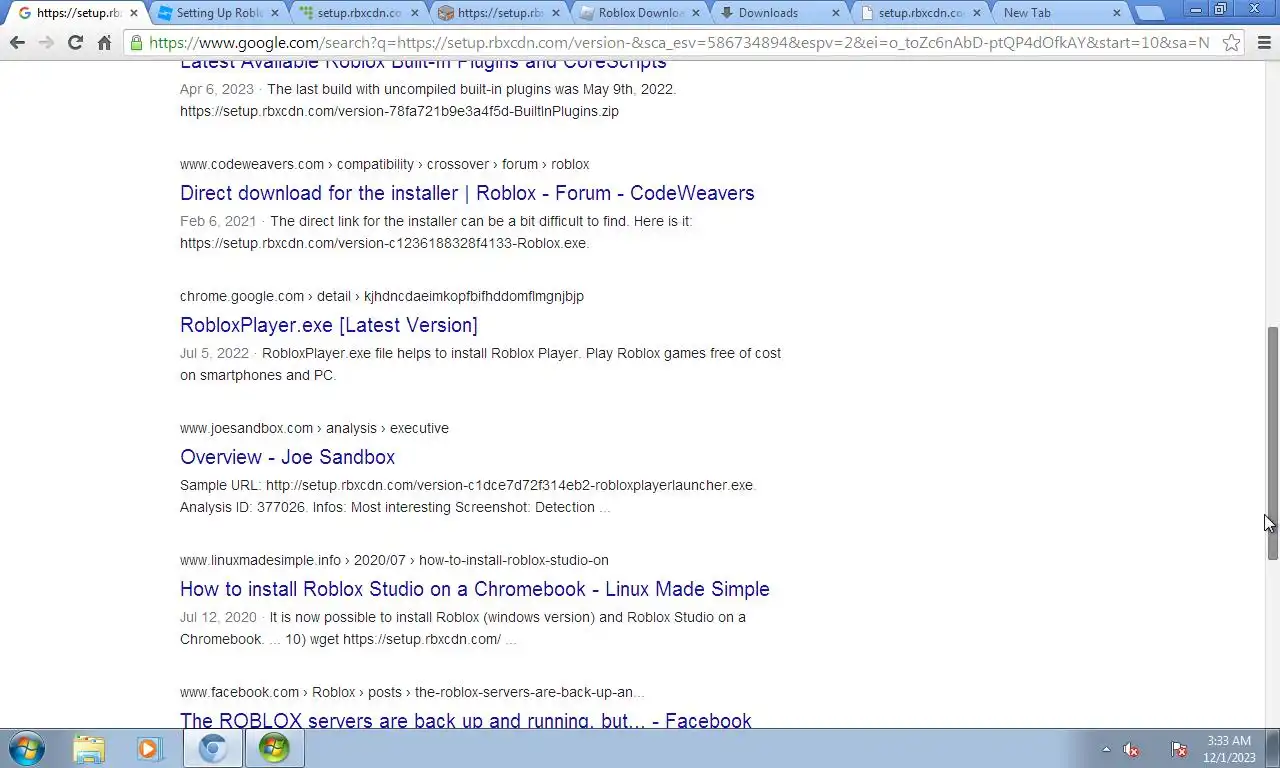The width and height of the screenshot is (1280, 768).
Task: Click the BuiltInPlugins.zip URL text
Action: [399, 111]
